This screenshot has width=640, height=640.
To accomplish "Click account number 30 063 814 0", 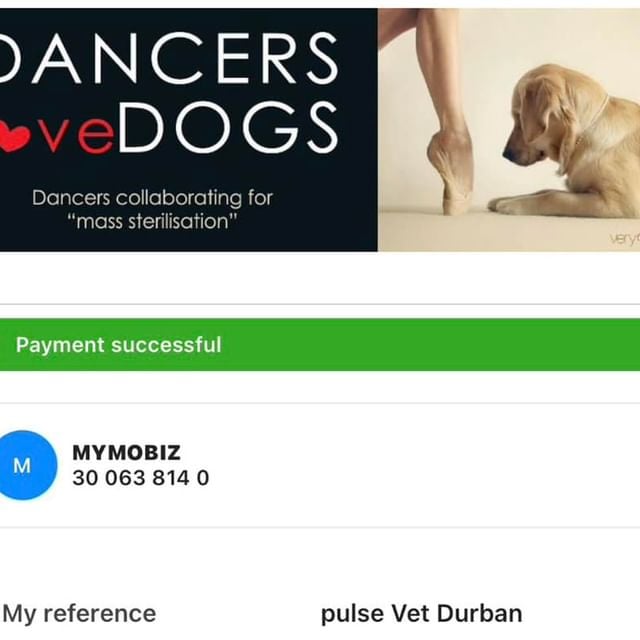I will (x=140, y=478).
